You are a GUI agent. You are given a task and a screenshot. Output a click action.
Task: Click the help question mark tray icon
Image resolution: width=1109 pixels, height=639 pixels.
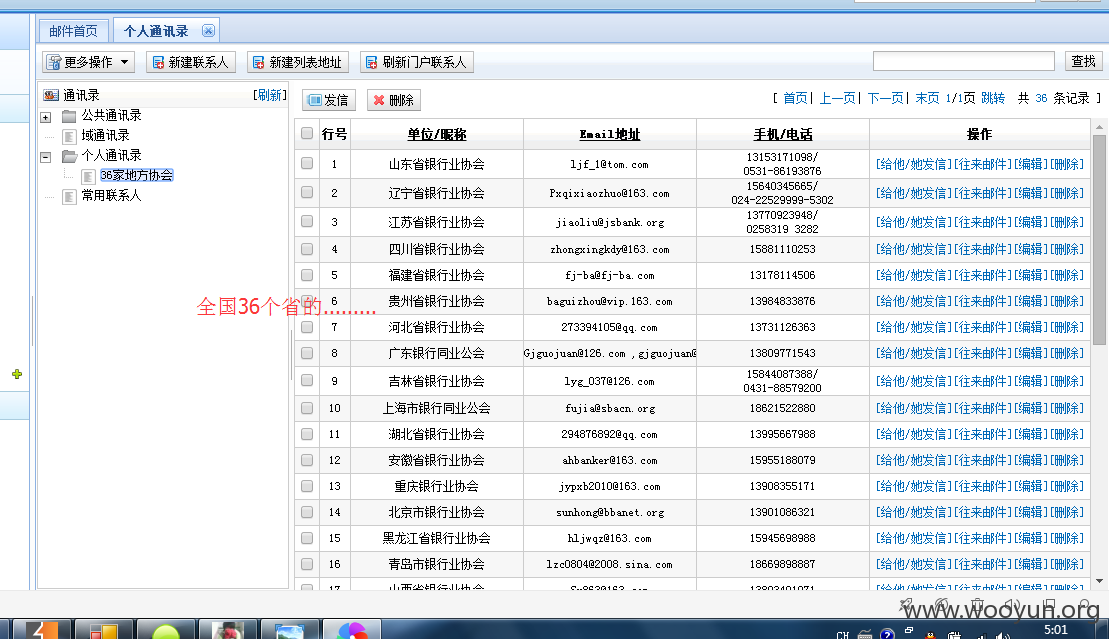point(887,634)
